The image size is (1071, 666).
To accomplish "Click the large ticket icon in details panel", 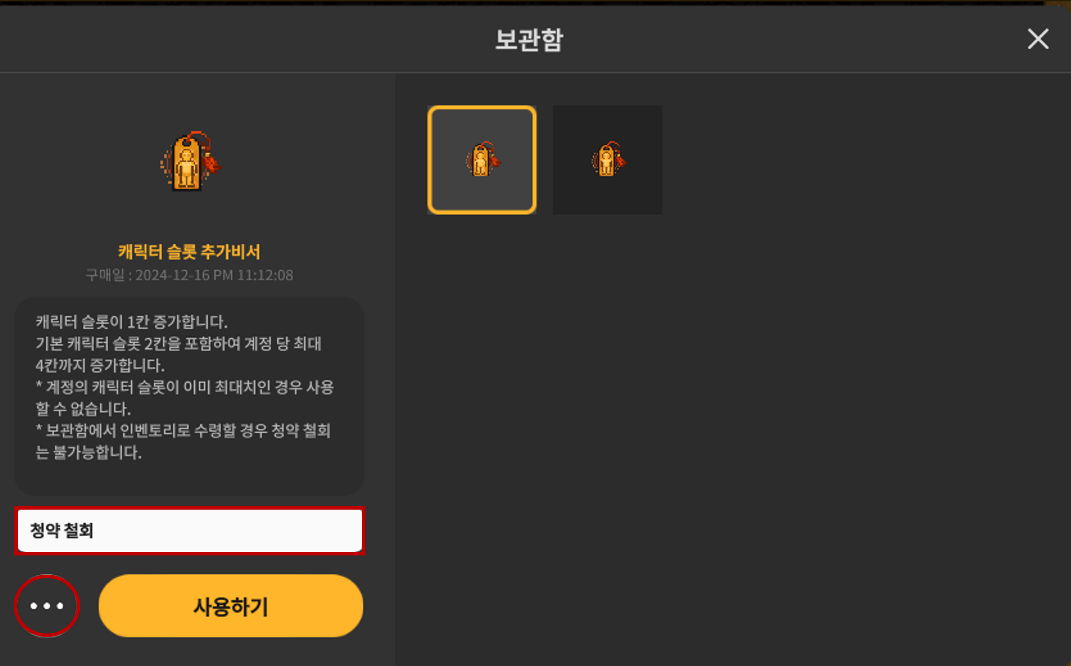I will 190,161.
